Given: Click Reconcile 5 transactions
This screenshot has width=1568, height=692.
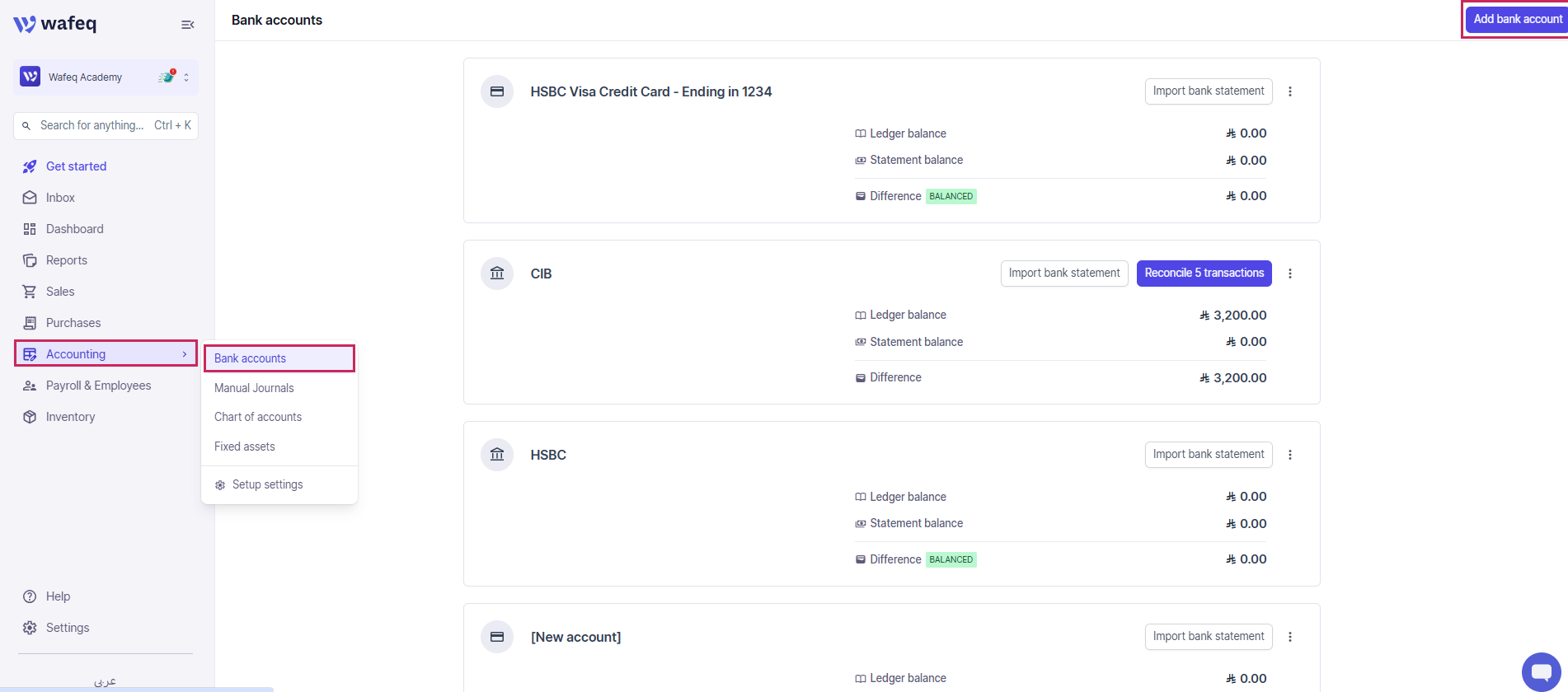Looking at the screenshot, I should (x=1204, y=274).
